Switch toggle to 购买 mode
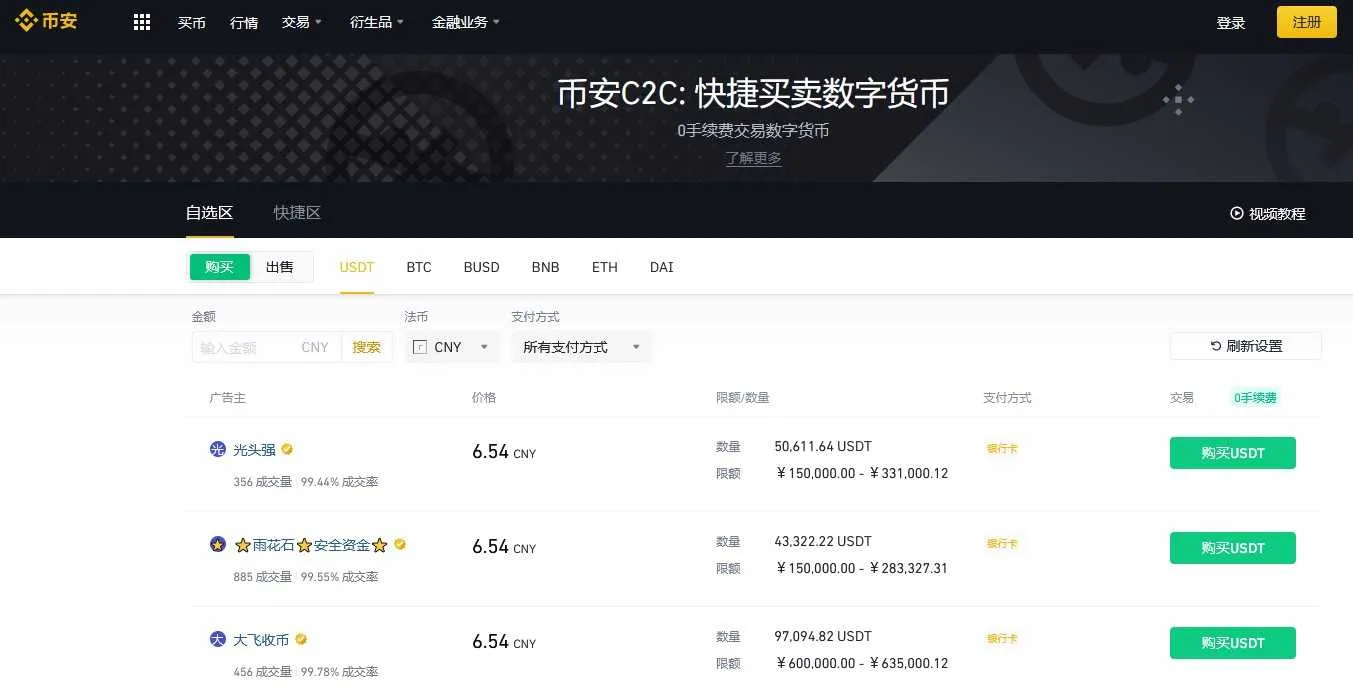The height and width of the screenshot is (700, 1353). click(x=220, y=267)
